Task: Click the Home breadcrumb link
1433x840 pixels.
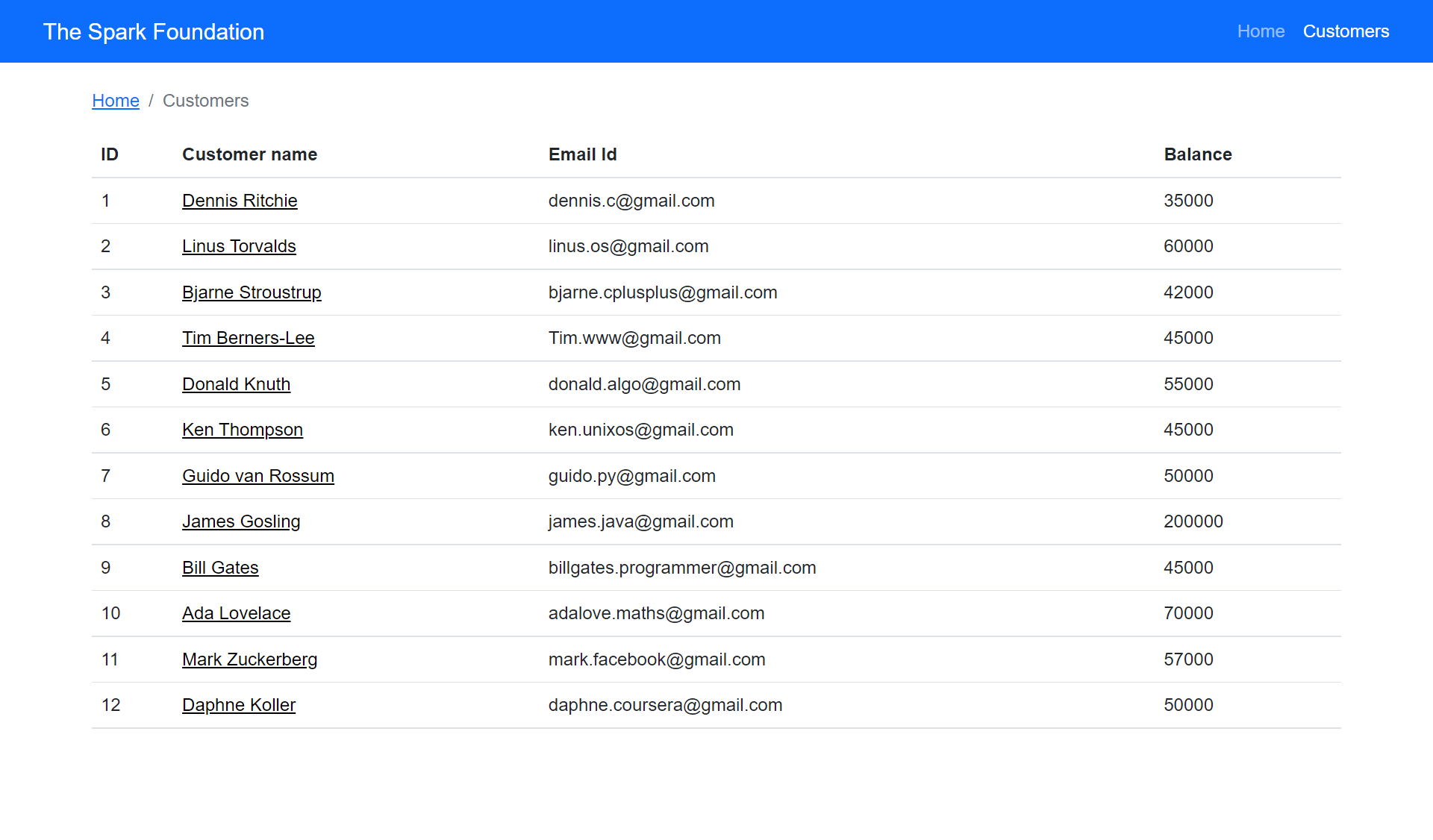Action: click(x=116, y=101)
